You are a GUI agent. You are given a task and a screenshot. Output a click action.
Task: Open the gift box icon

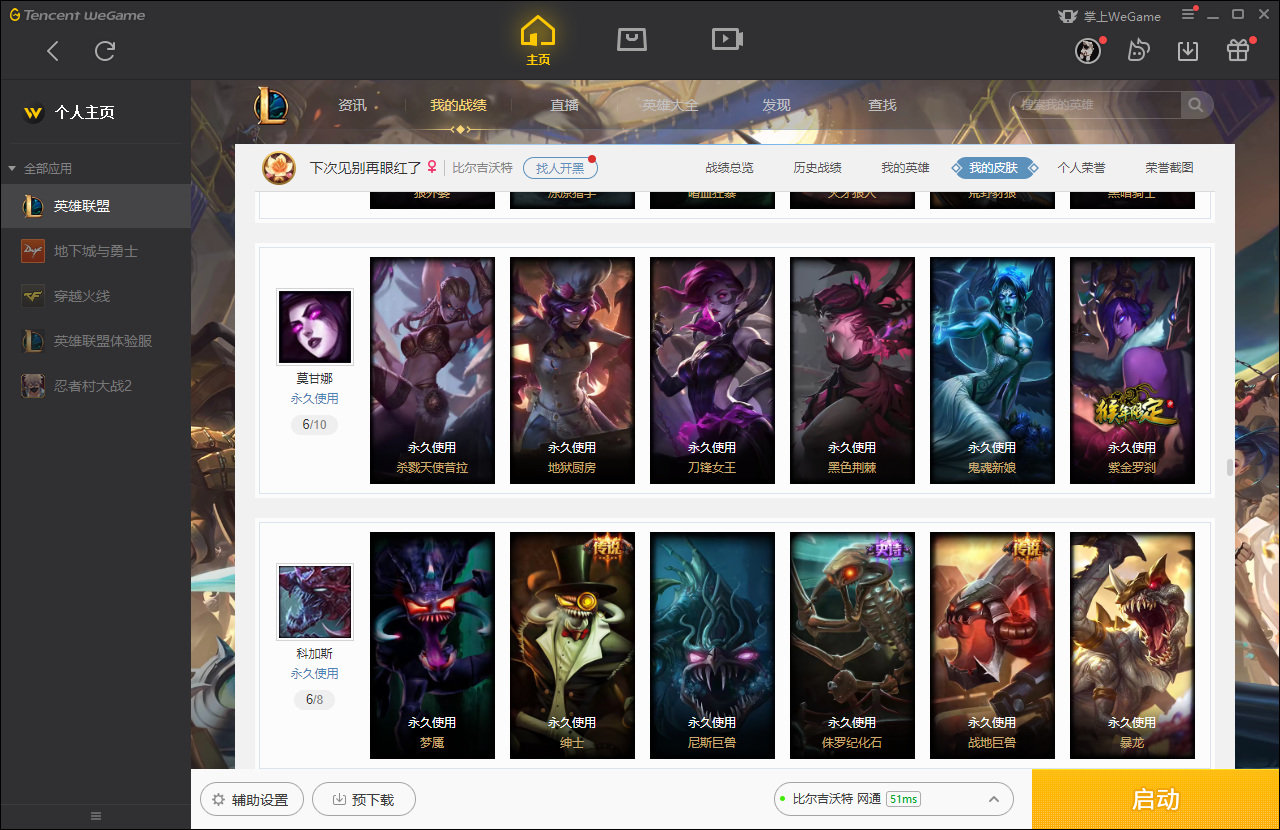[x=1238, y=51]
